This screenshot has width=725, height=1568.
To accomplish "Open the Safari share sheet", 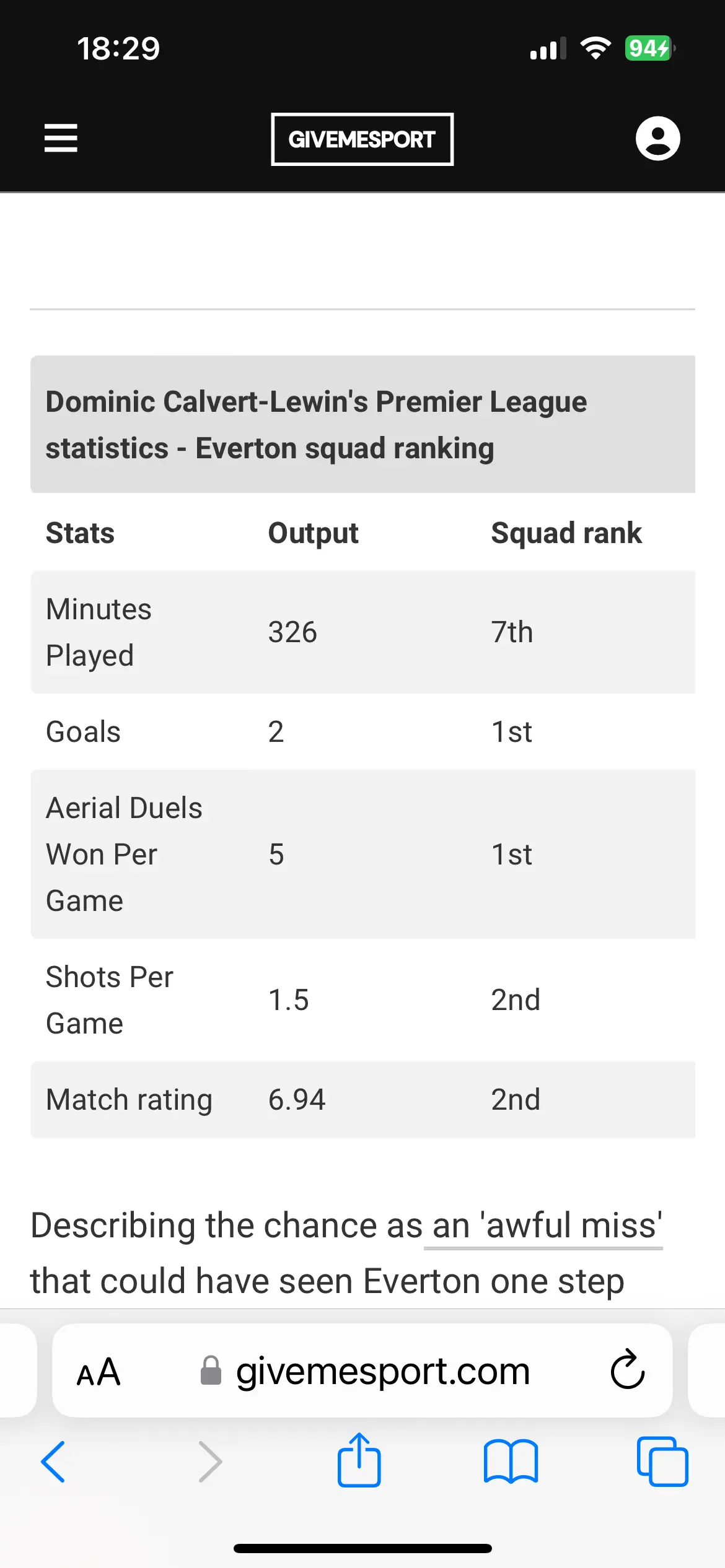I will 359,1460.
